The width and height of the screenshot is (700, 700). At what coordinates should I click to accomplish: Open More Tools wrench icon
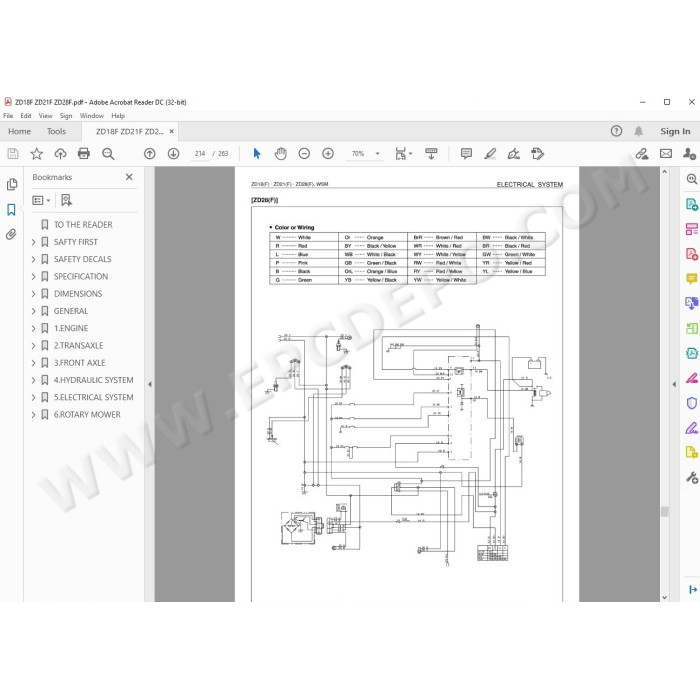692,478
